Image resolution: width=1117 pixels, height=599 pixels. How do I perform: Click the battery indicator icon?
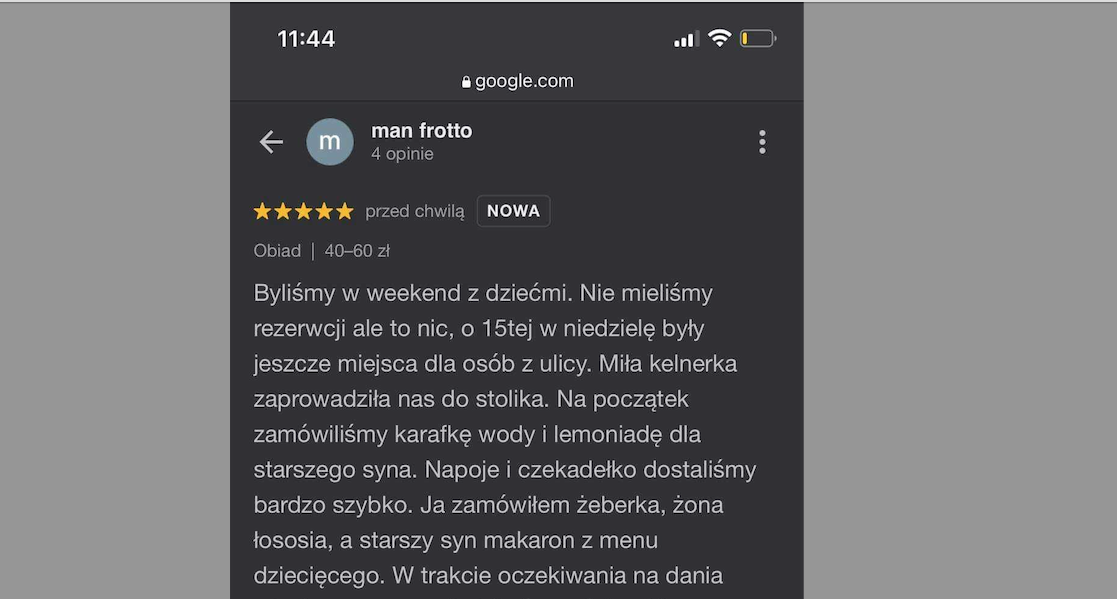[x=758, y=39]
